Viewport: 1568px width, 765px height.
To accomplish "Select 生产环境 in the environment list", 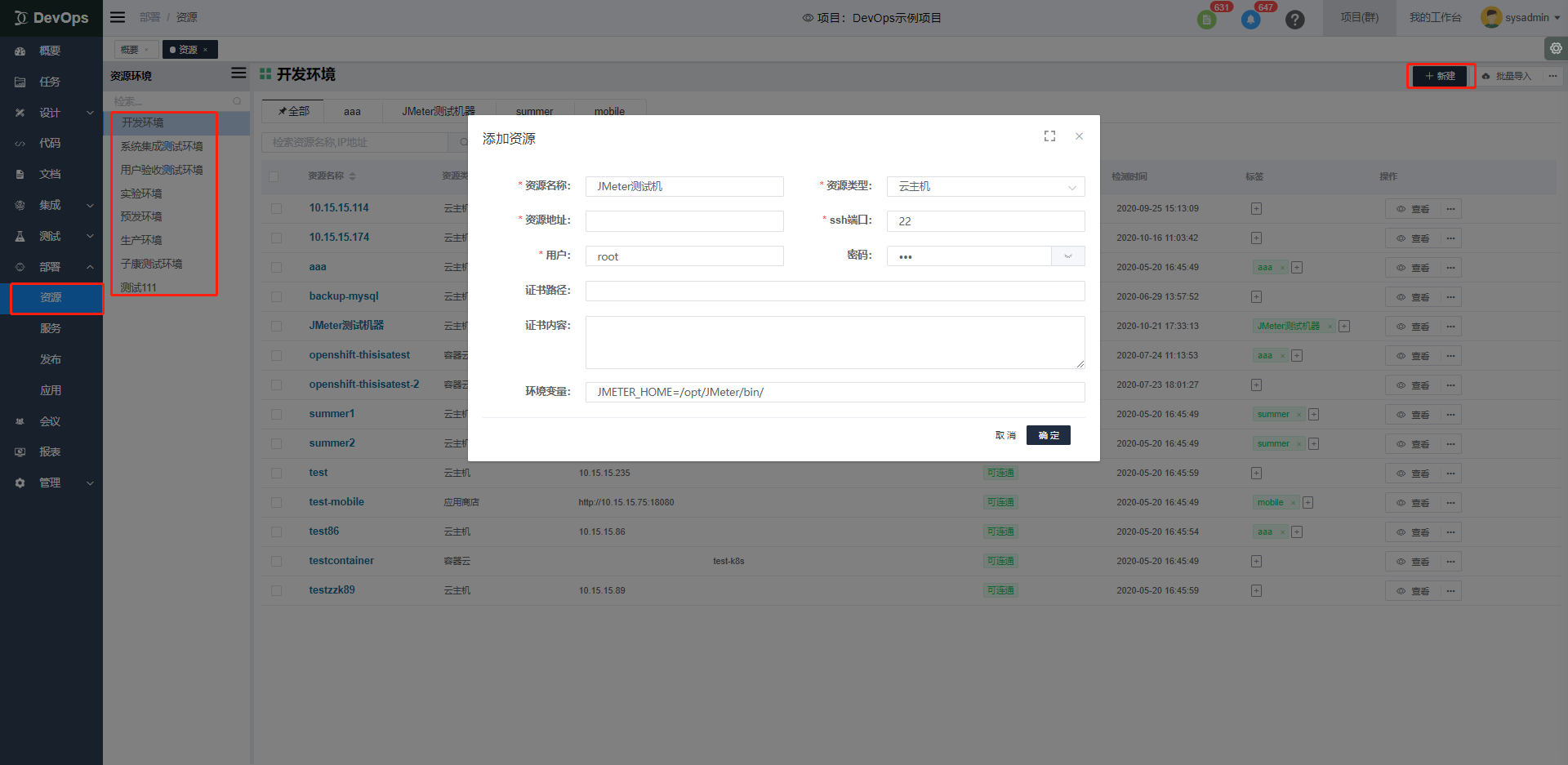I will tap(141, 240).
